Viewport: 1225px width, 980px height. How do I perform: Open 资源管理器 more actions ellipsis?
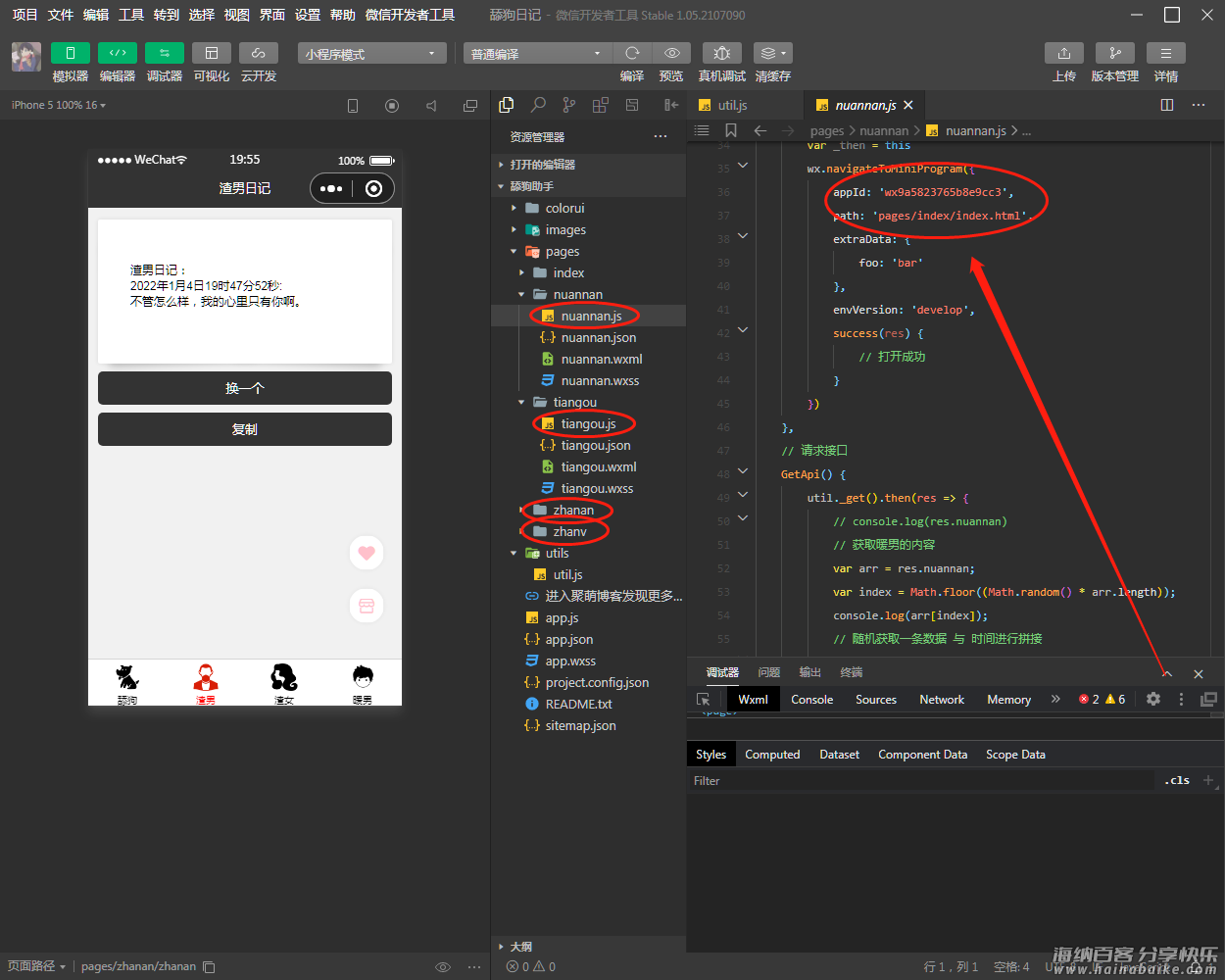click(x=661, y=136)
